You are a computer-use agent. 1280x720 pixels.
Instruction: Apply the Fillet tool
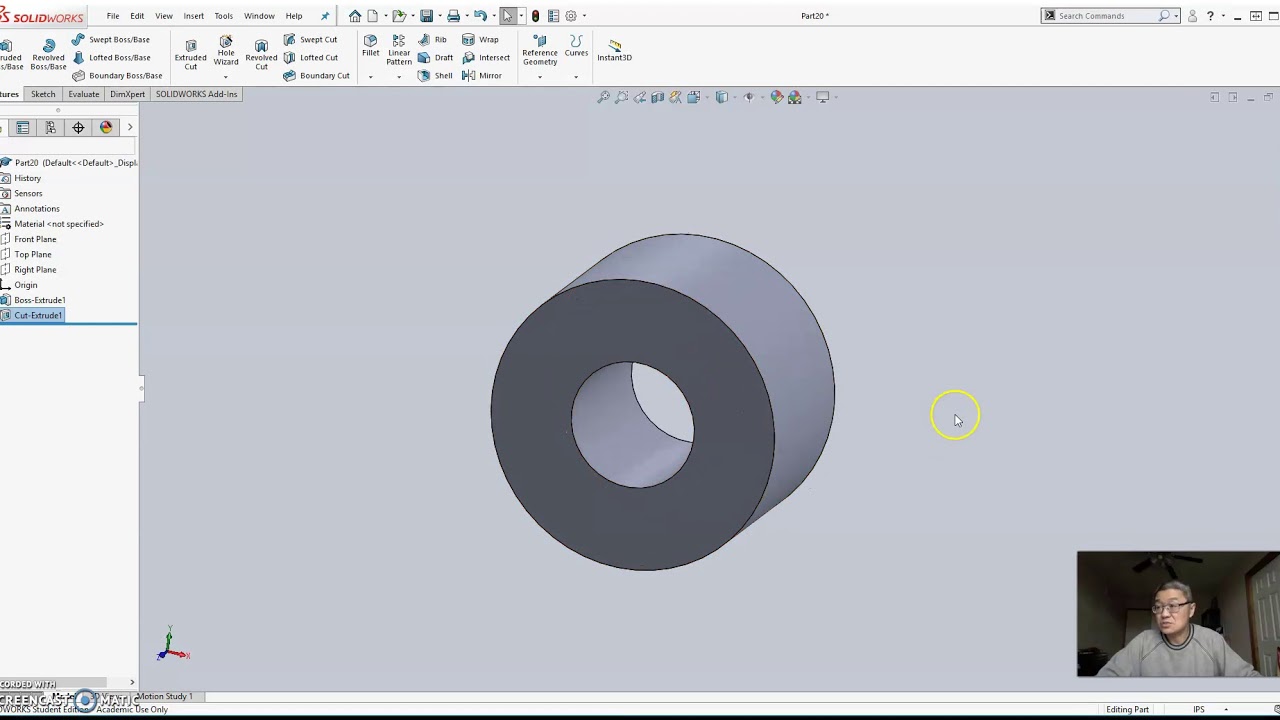point(370,45)
